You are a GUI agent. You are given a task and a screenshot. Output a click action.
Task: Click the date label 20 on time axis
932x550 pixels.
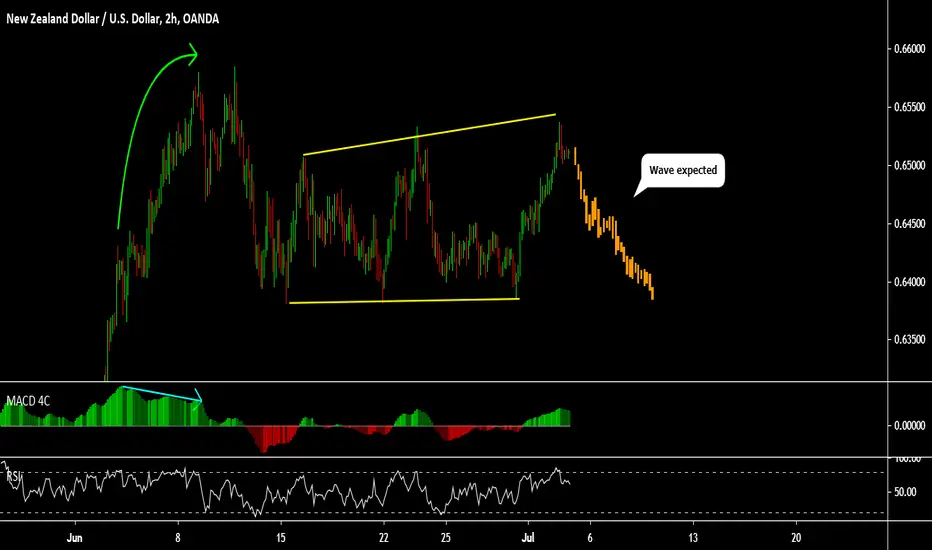click(x=796, y=538)
